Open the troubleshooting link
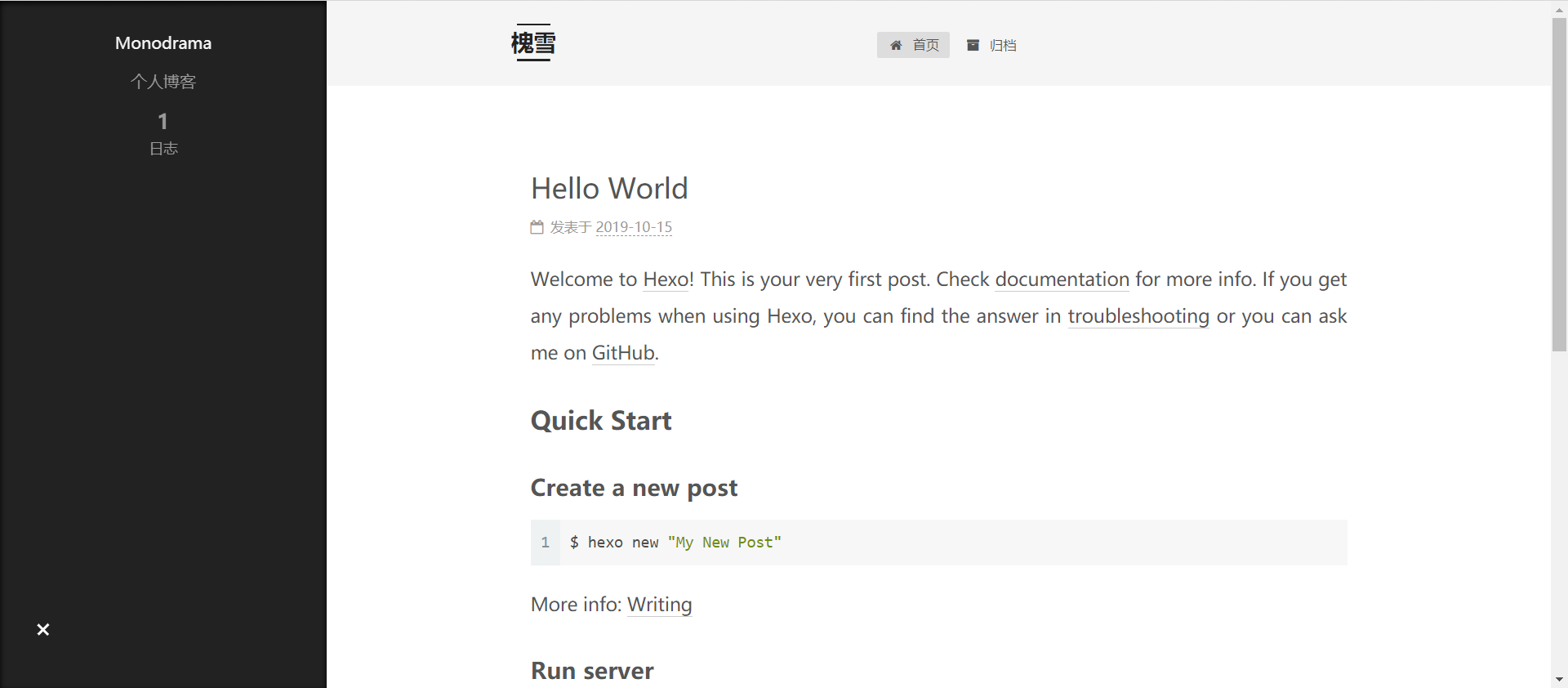 (x=1138, y=316)
